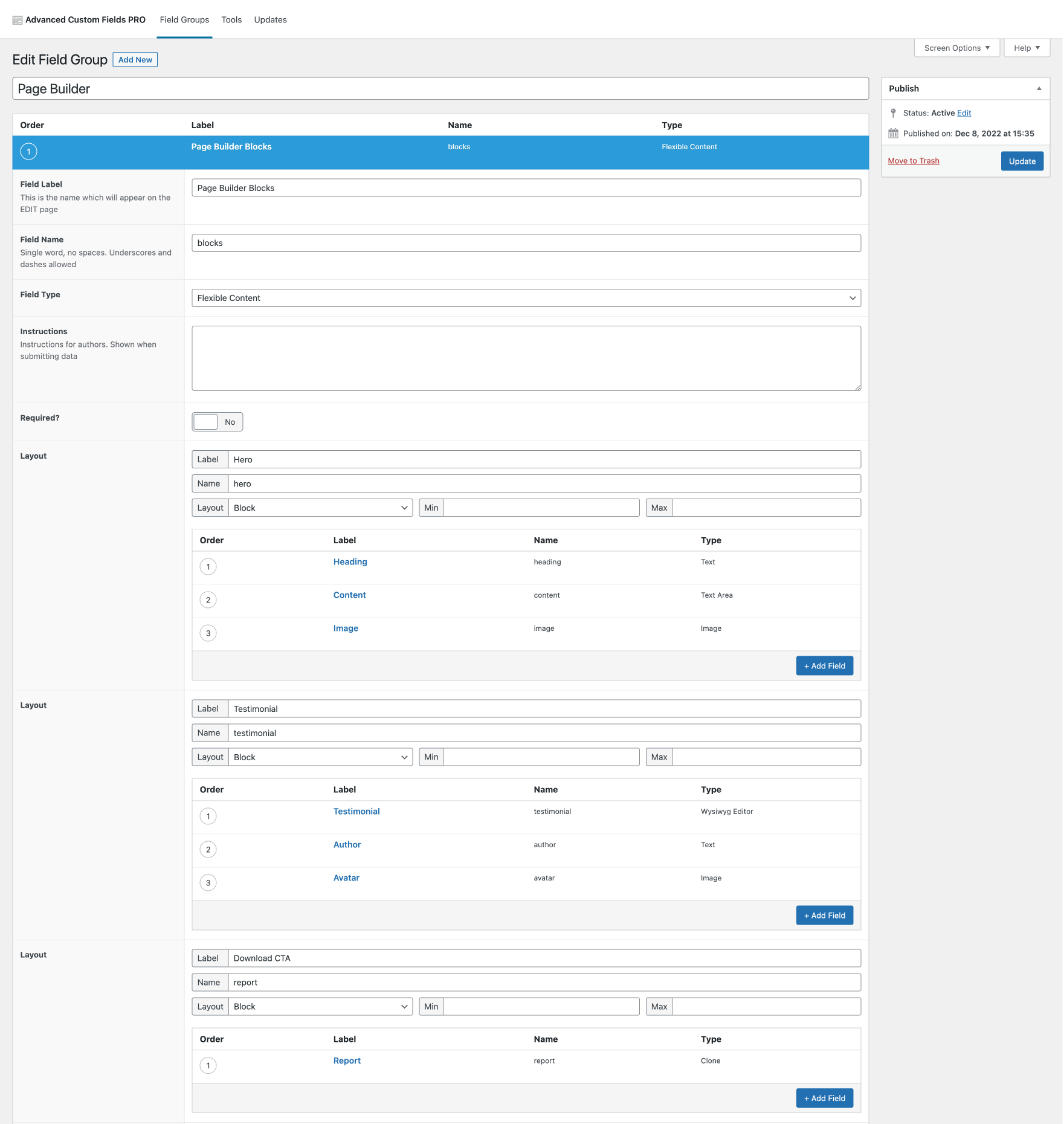The width and height of the screenshot is (1064, 1124).
Task: Focus the report layout Name input
Action: pos(544,983)
